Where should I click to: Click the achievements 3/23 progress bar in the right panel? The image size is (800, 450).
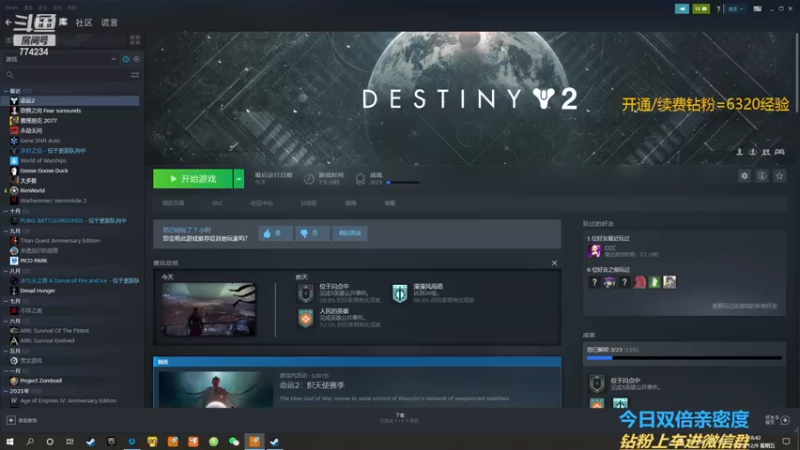pyautogui.click(x=684, y=358)
